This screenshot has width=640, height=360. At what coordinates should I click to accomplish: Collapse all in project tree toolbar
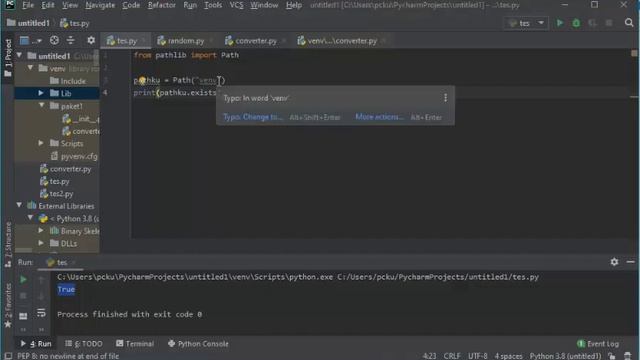coord(71,40)
